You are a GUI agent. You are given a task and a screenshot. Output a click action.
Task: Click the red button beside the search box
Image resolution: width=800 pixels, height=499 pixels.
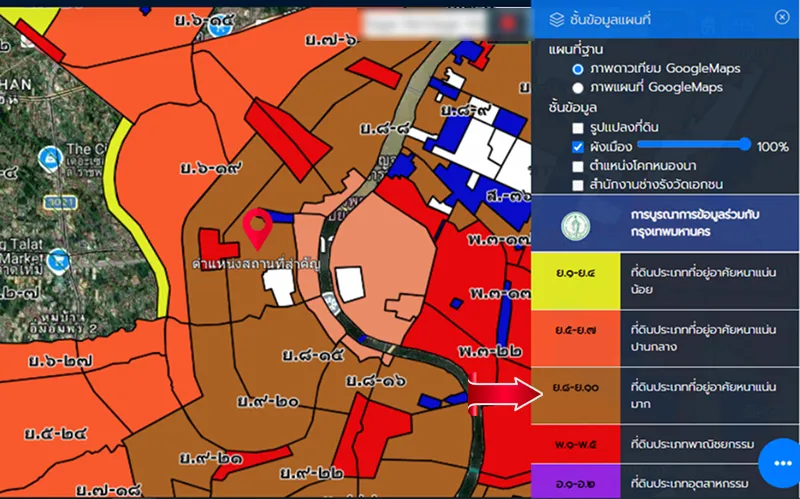click(x=507, y=23)
